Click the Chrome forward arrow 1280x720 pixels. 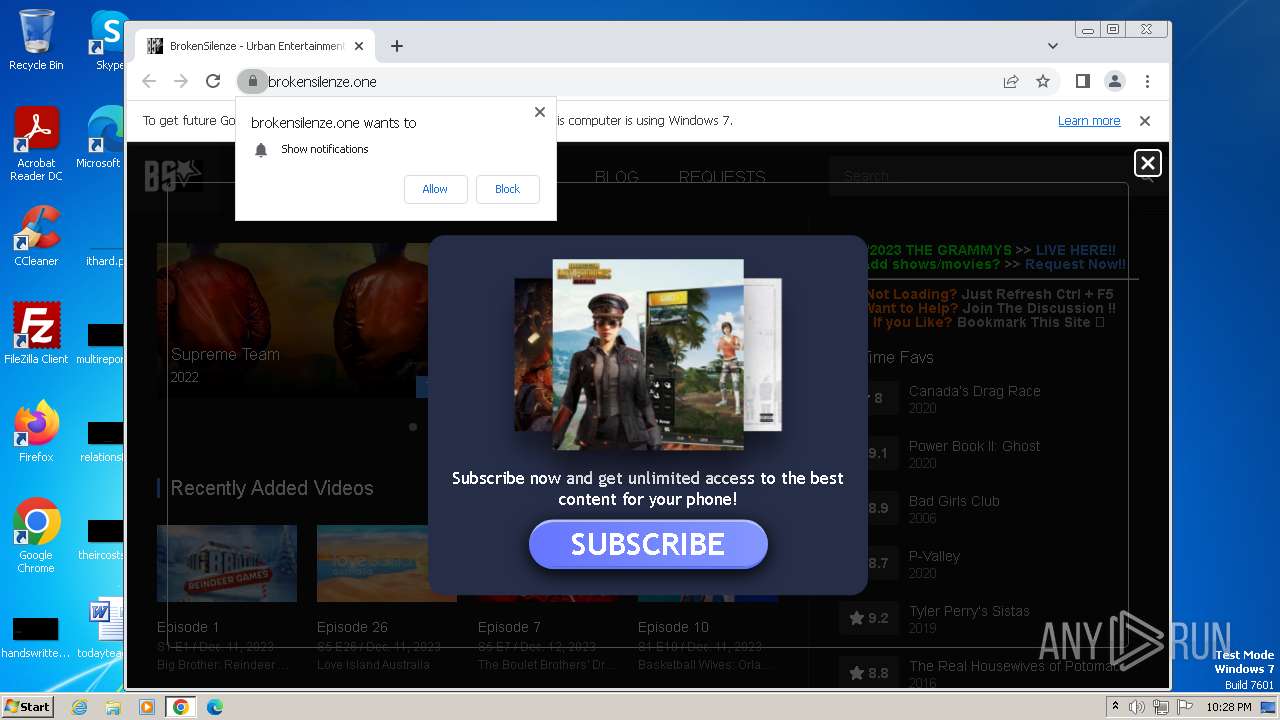[x=181, y=81]
